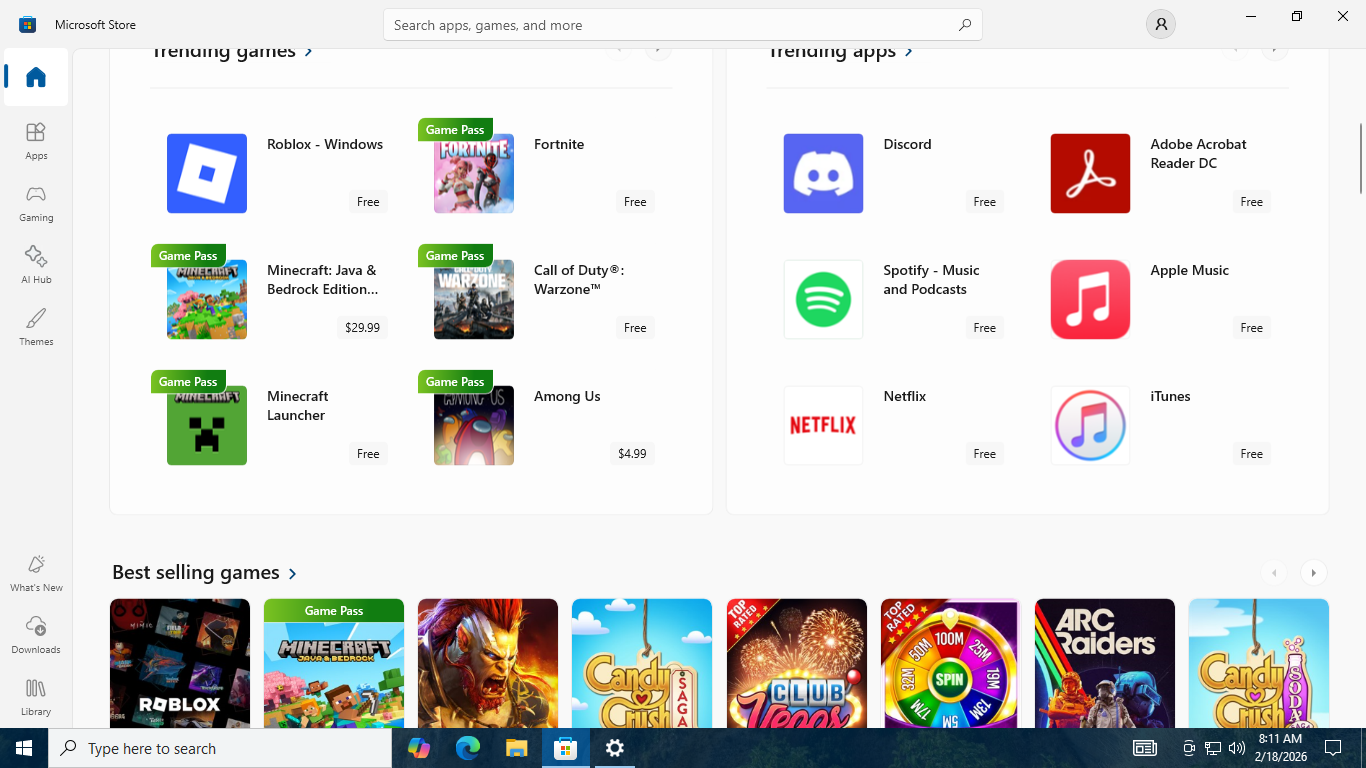Open the Apps section in sidebar
This screenshot has width=1366, height=768.
pos(36,141)
